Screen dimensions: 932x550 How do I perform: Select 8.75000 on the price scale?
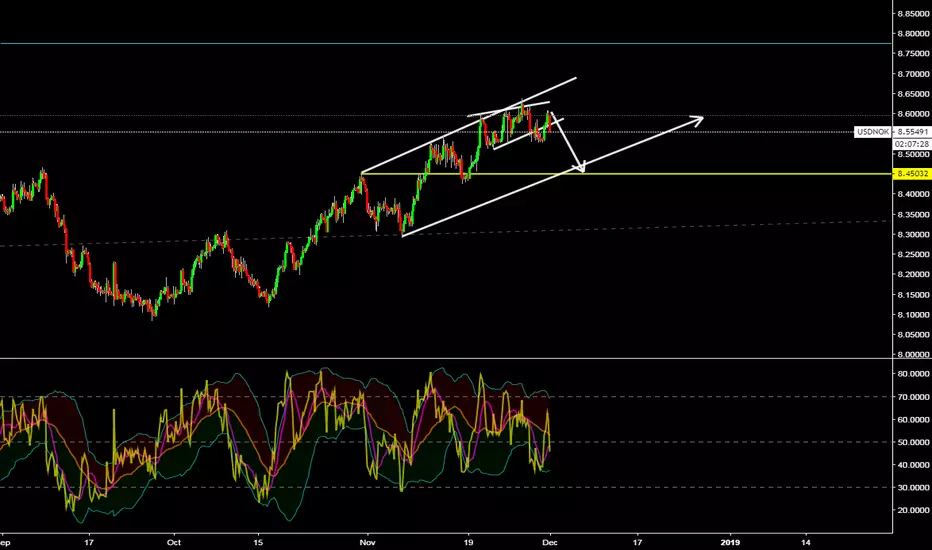(x=914, y=54)
